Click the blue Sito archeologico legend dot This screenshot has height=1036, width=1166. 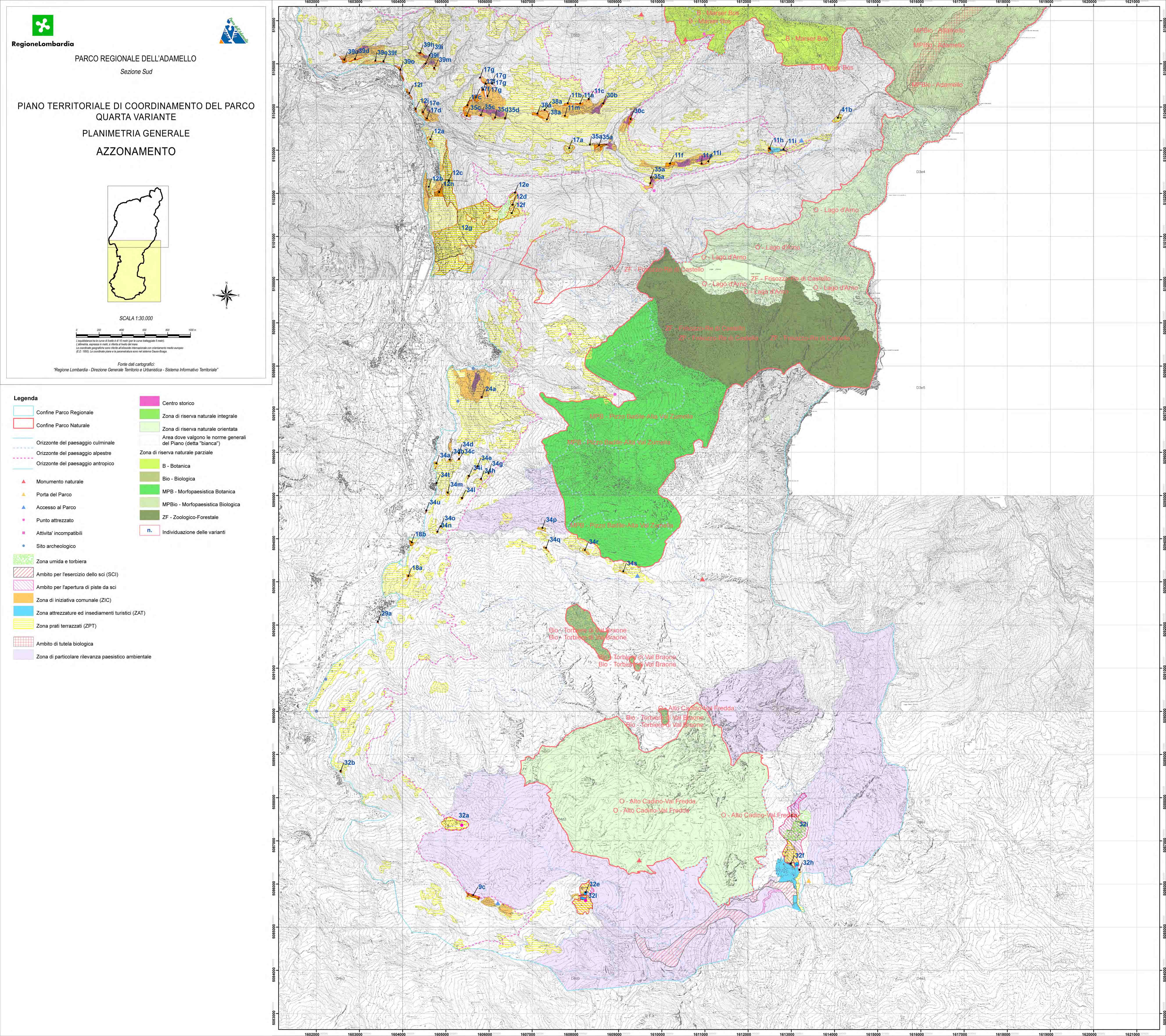[x=24, y=546]
